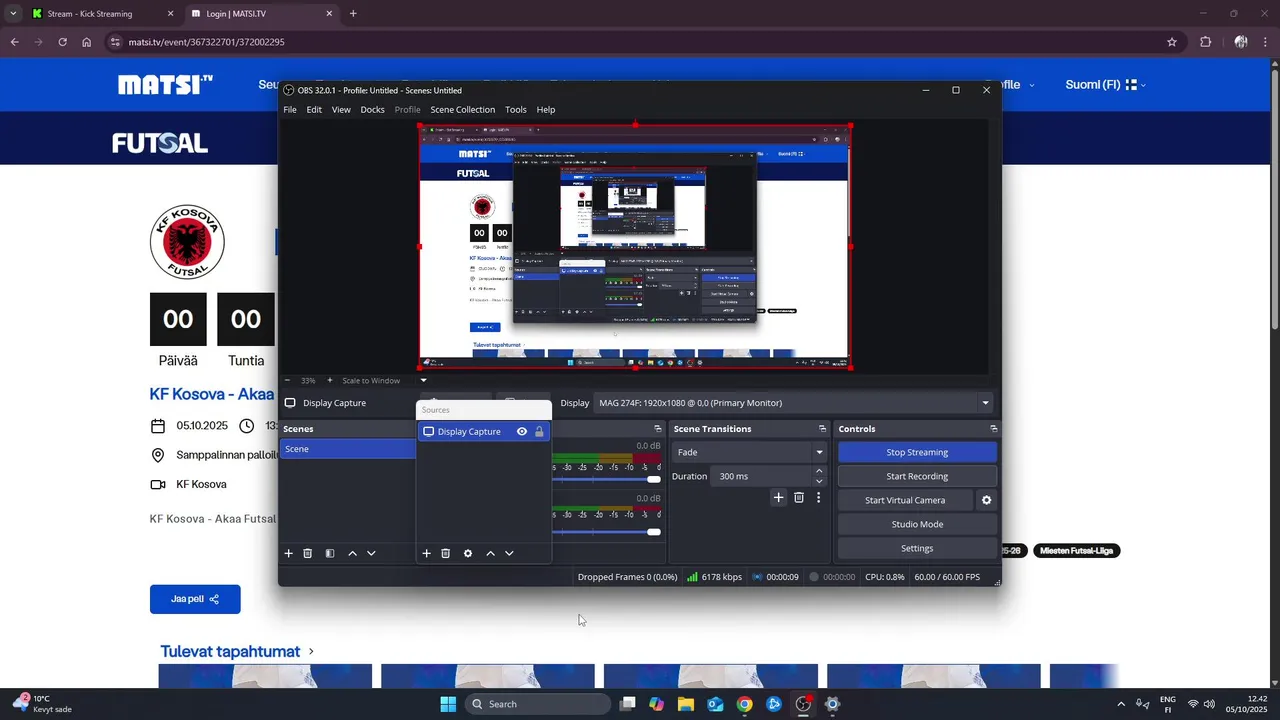Viewport: 1280px width, 720px height.
Task: Open OBS Settings from Controls
Action: point(917,548)
